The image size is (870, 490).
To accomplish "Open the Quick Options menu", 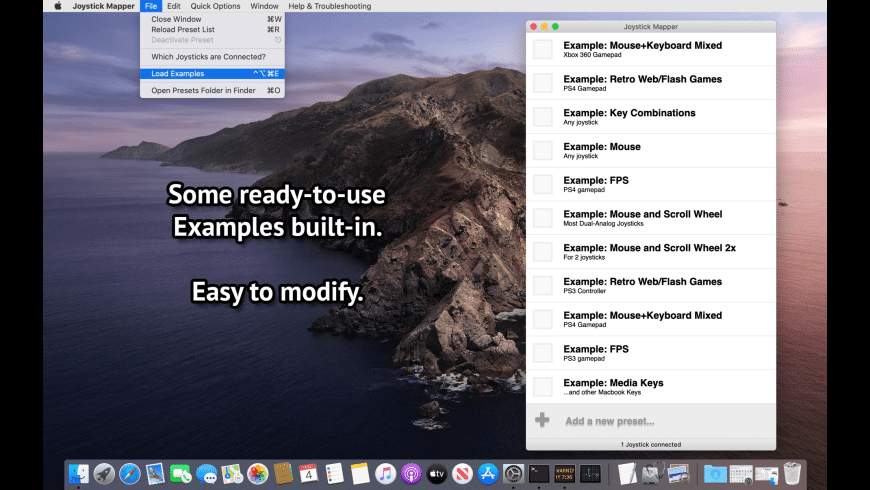I will (215, 6).
